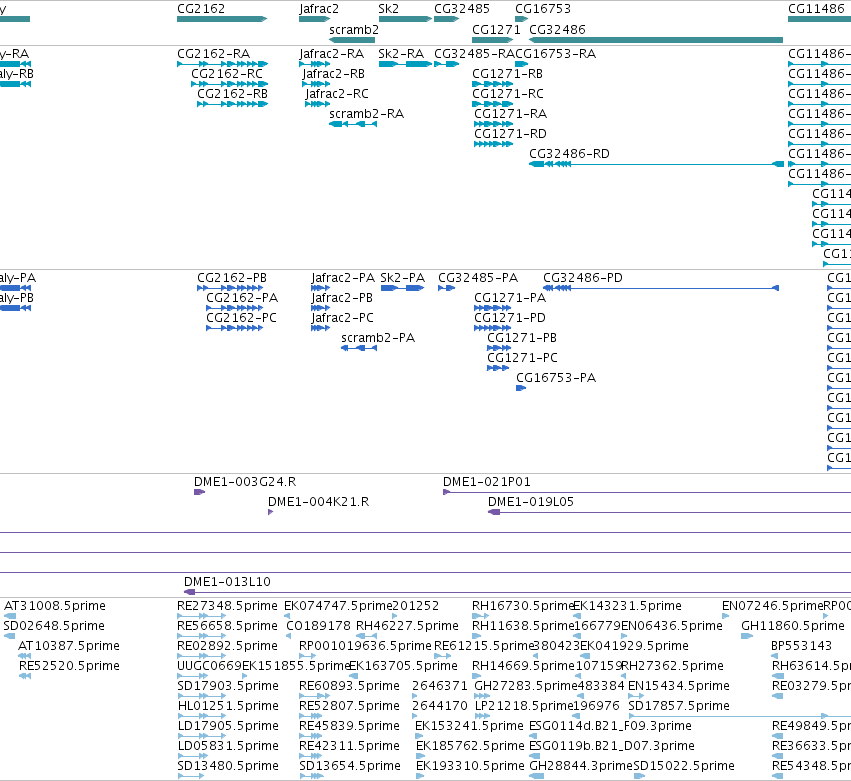Select protein CG2162-PA
This screenshot has height=781, width=851.
click(235, 308)
